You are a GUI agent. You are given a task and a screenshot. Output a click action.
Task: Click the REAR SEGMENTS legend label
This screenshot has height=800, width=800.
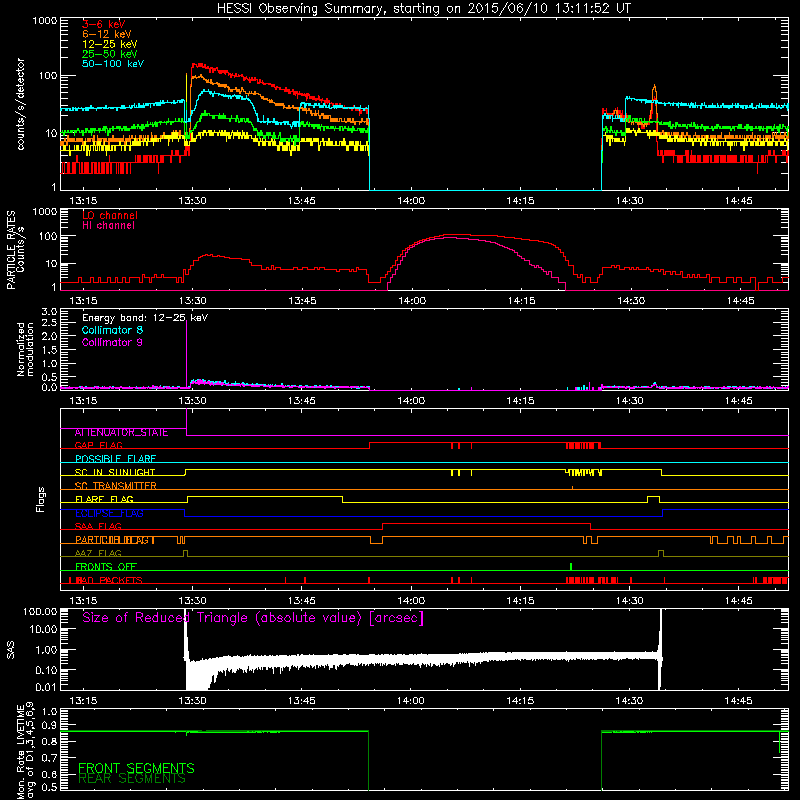(132, 779)
